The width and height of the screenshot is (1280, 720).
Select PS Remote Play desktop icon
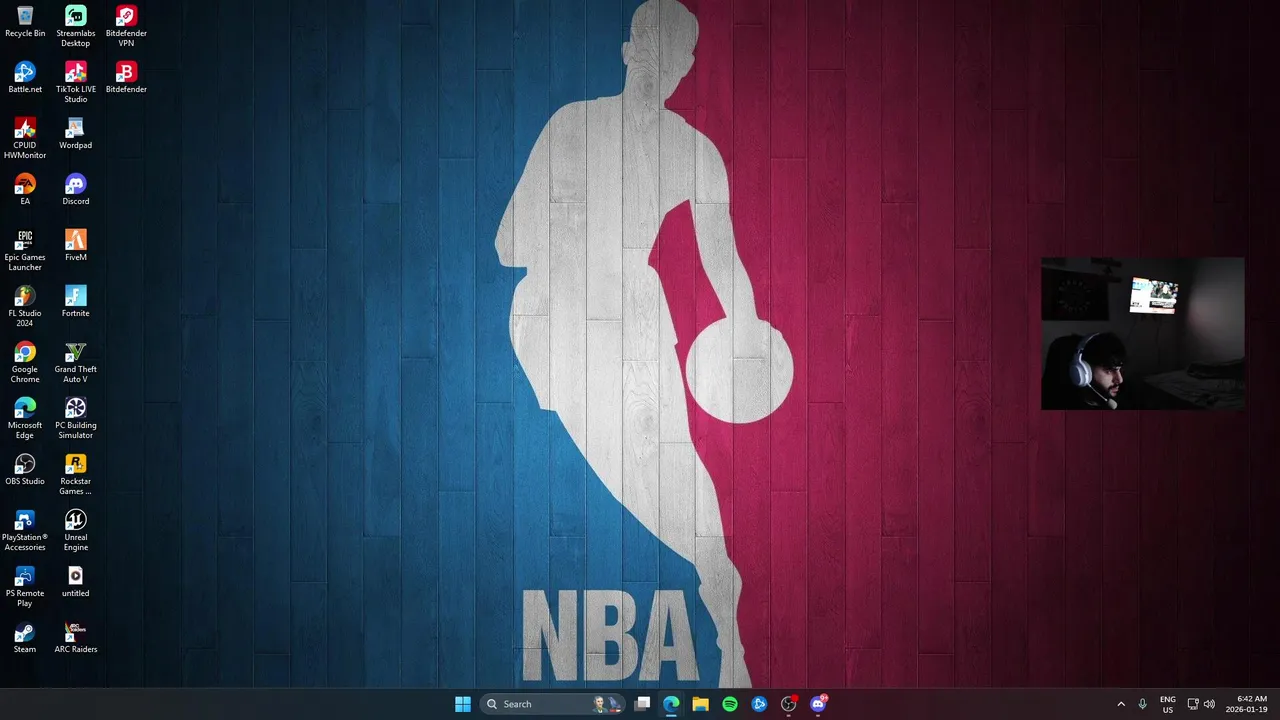[x=25, y=587]
